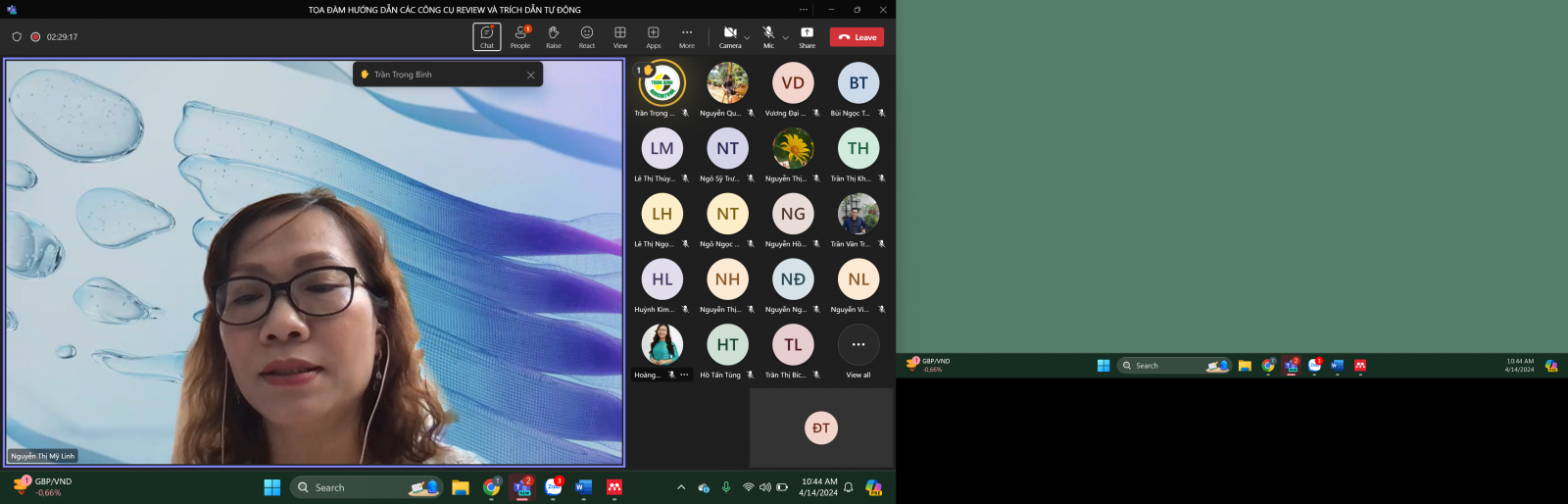
Task: Click the Share screen icon
Action: [807, 36]
